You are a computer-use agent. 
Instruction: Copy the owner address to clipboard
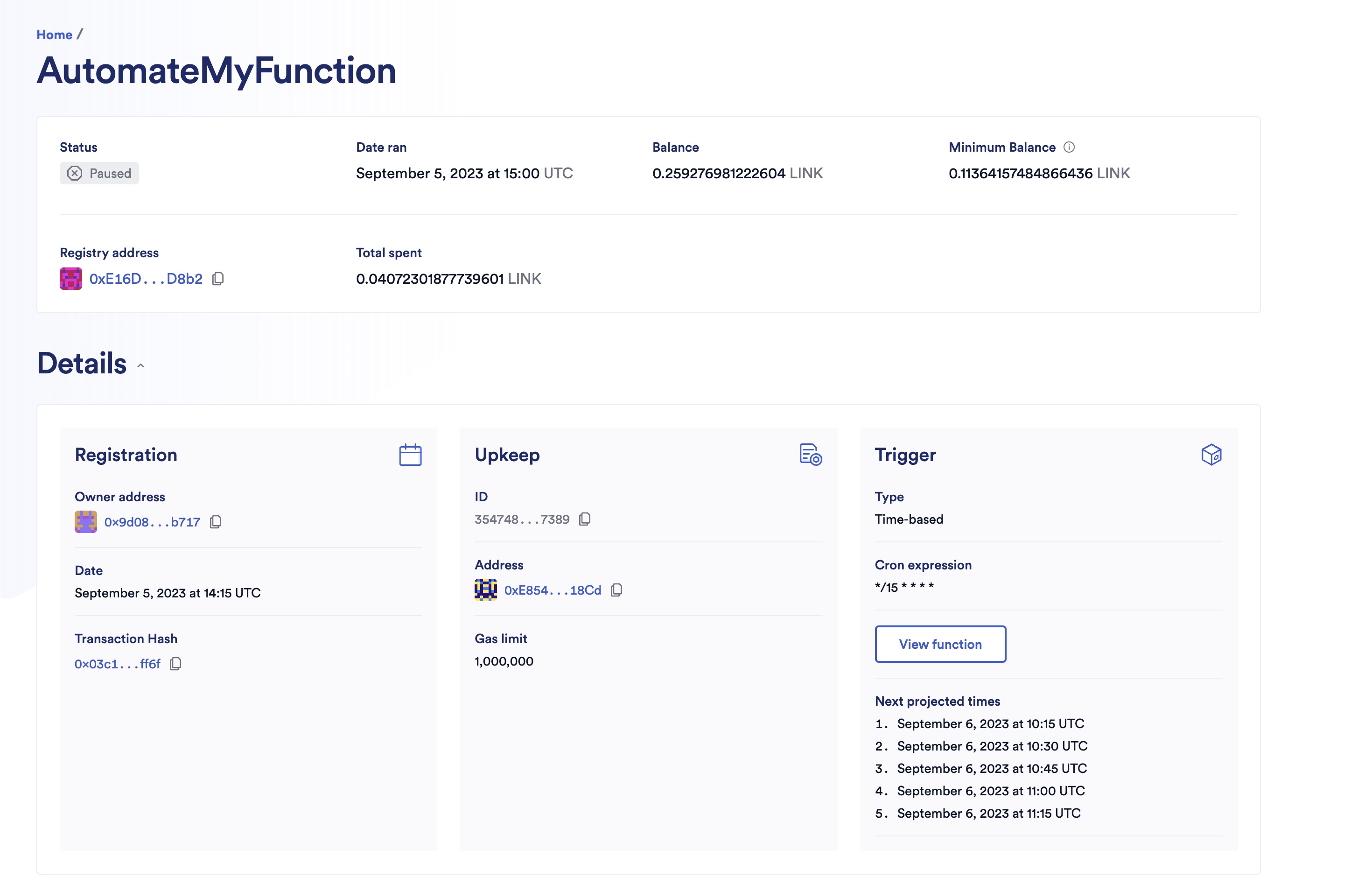[215, 521]
